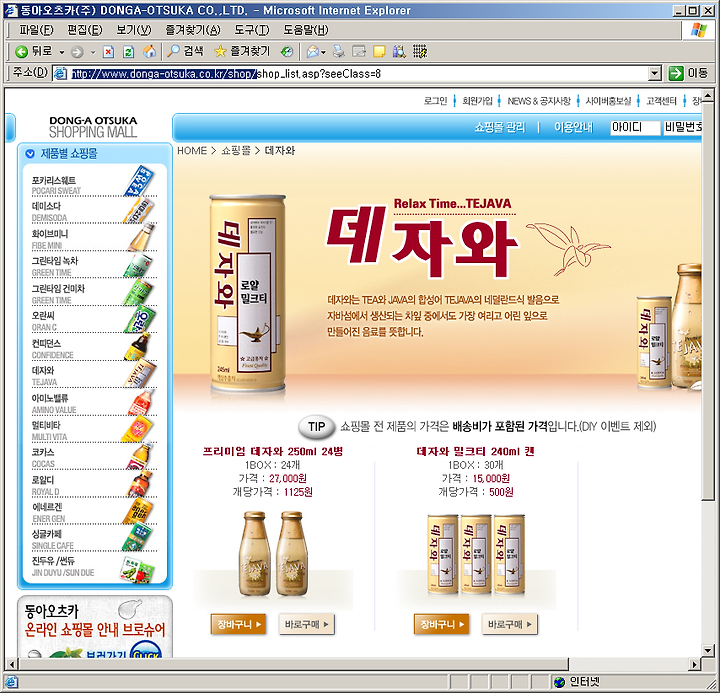Select 그린타임 건미차 category

94,293
